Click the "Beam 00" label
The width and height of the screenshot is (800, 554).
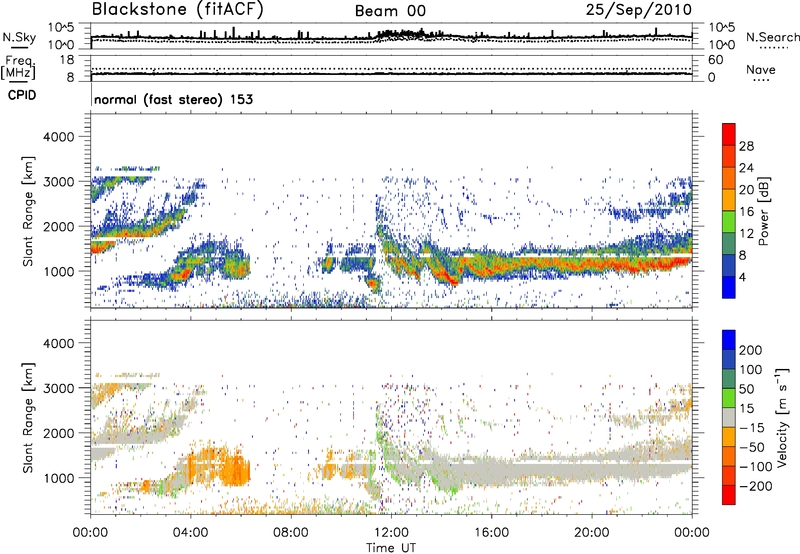390,11
